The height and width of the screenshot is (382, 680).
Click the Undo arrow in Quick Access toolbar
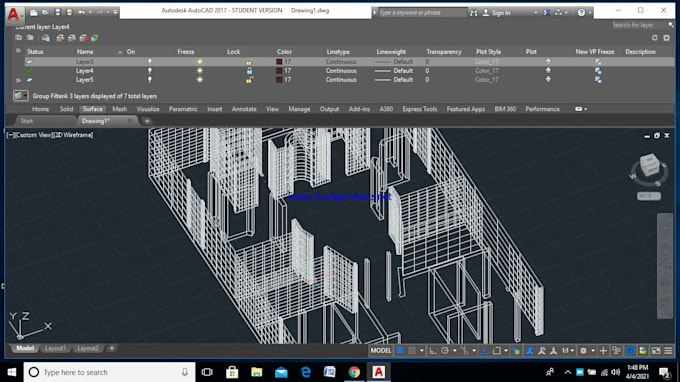point(81,13)
